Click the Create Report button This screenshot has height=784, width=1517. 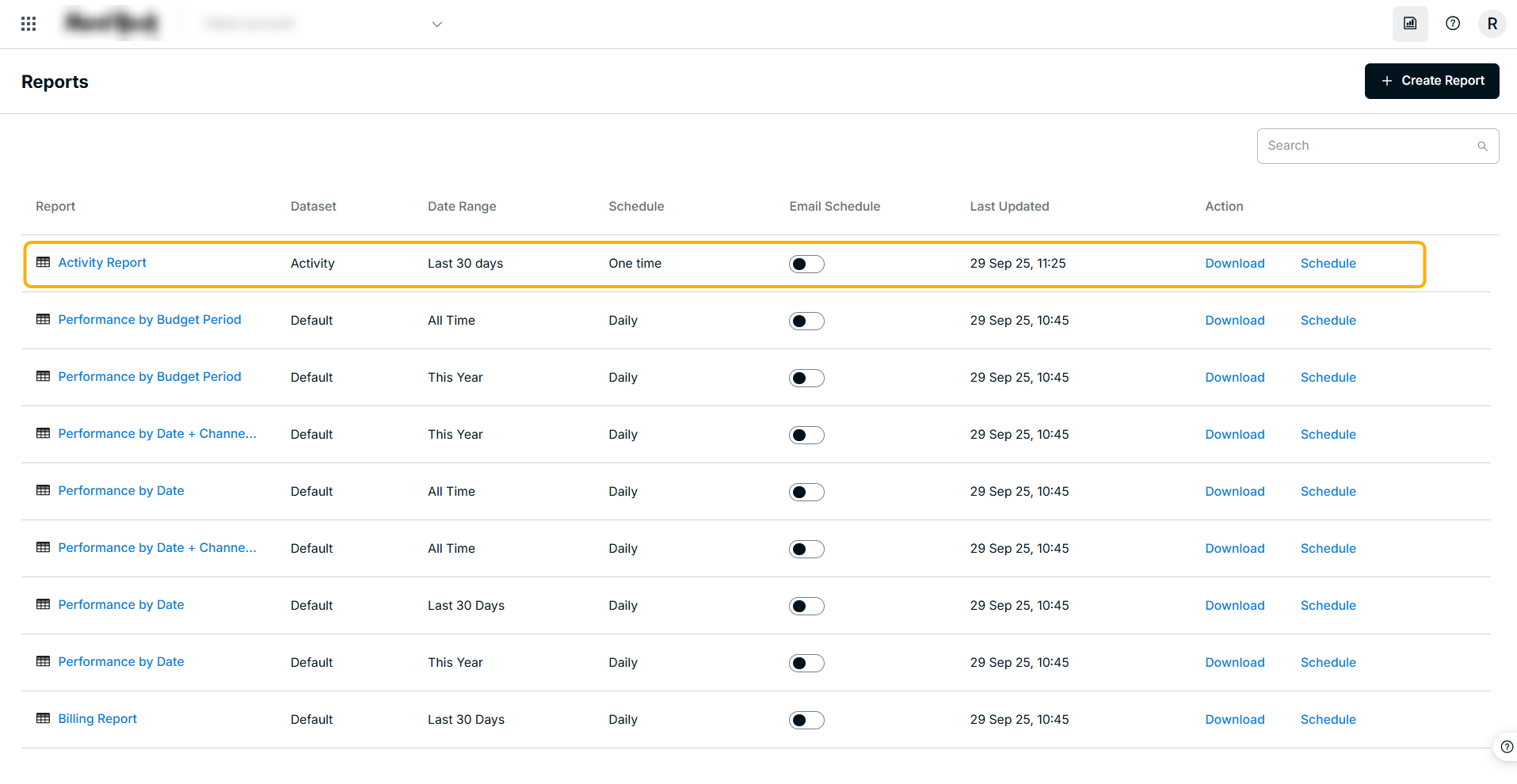[1431, 81]
